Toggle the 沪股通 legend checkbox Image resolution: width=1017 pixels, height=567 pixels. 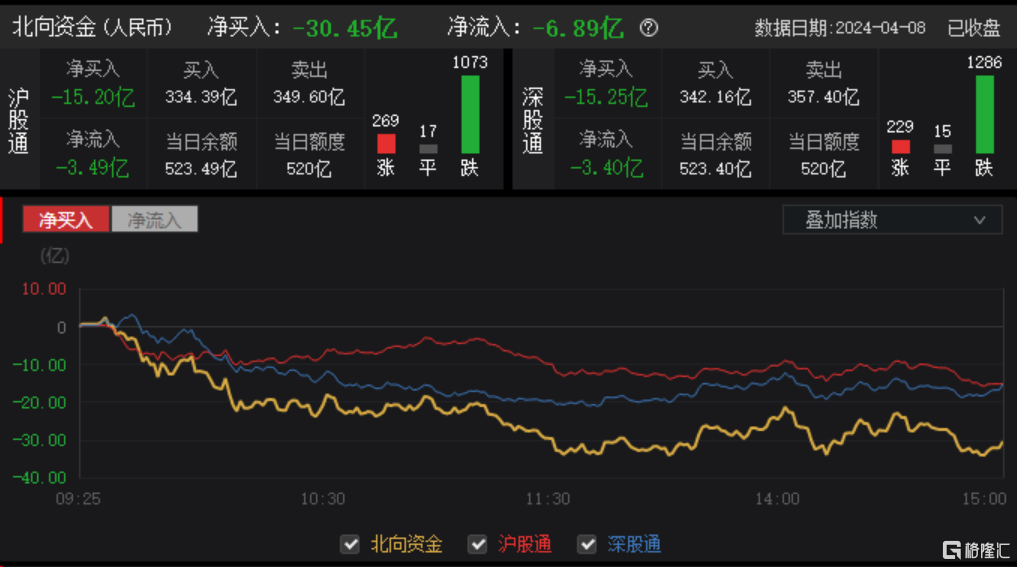tap(478, 544)
